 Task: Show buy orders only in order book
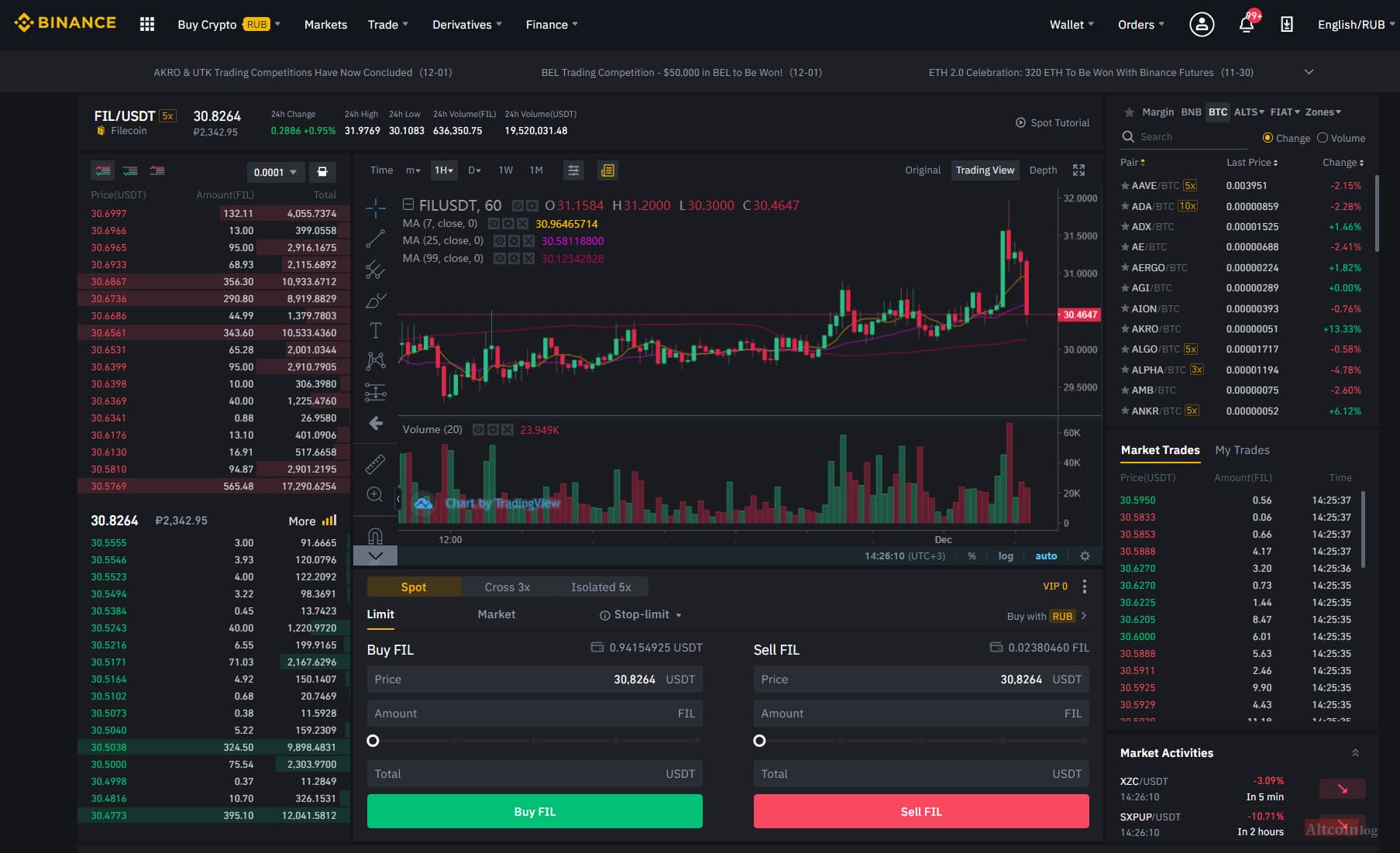click(x=130, y=170)
